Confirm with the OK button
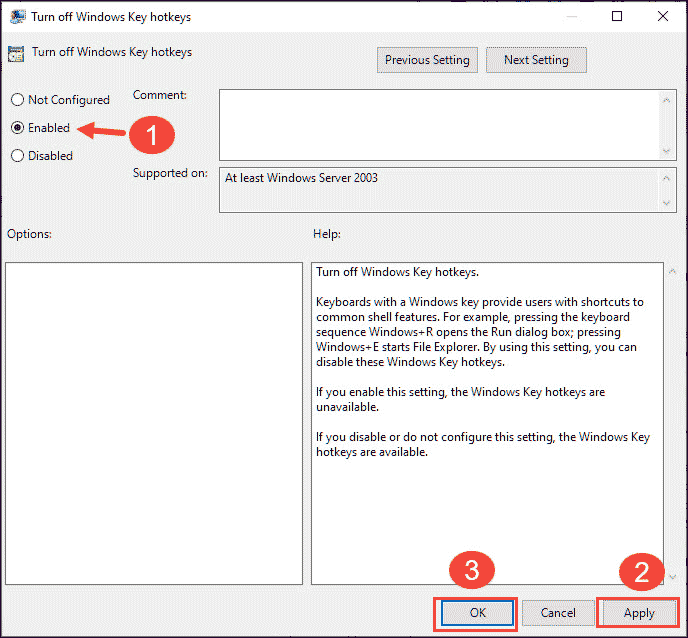The image size is (688, 638). [477, 613]
